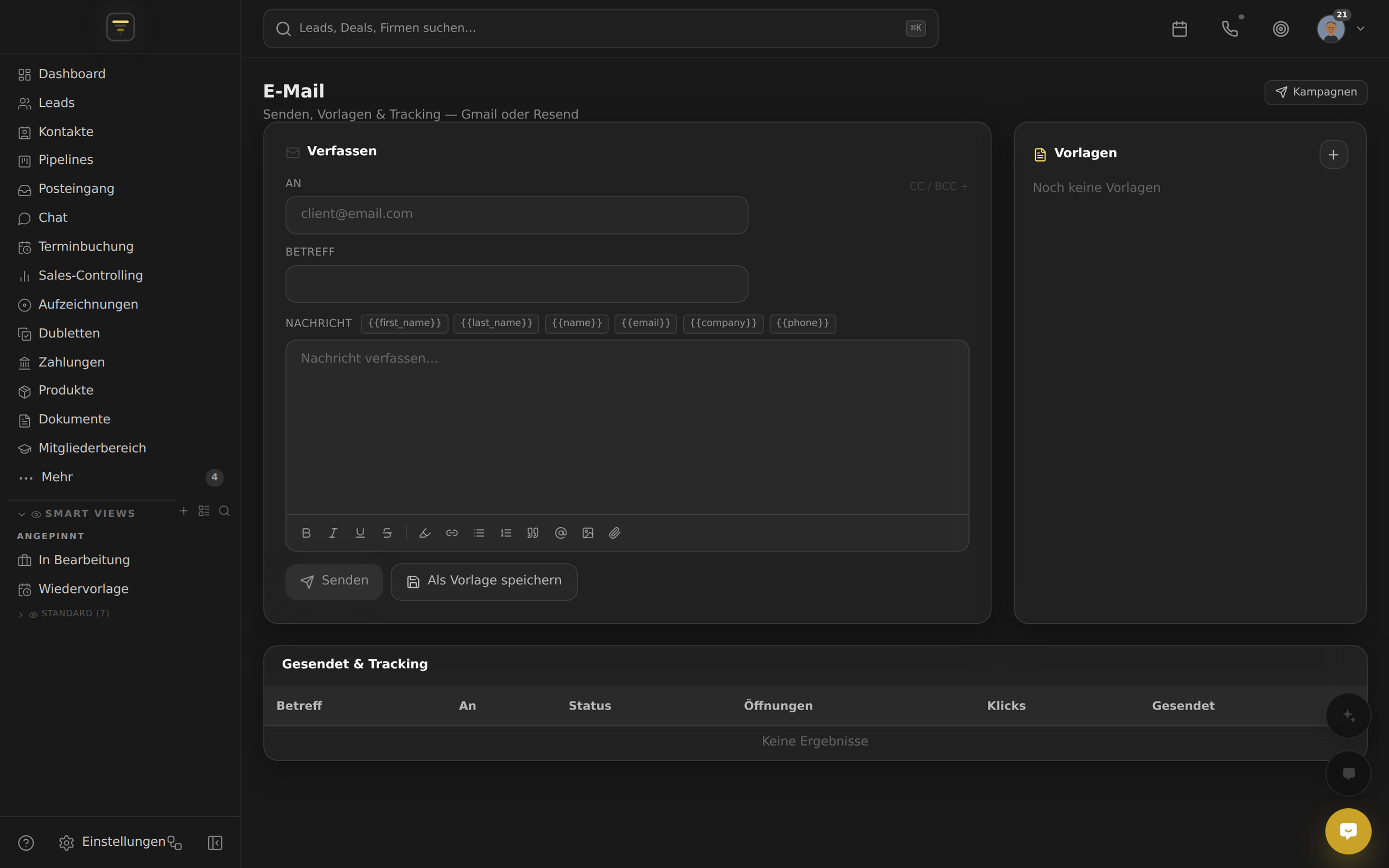Viewport: 1389px width, 868px height.
Task: Click the Senden button
Action: click(334, 582)
